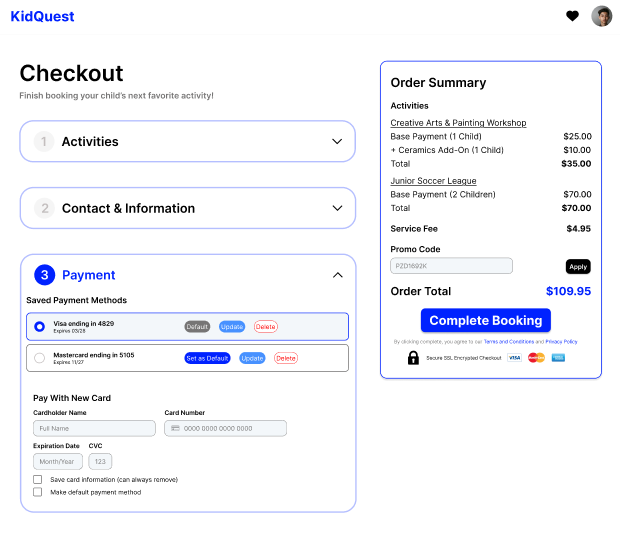Viewport: 620px width, 537px height.
Task: Open the favorites heart icon
Action: click(x=572, y=16)
